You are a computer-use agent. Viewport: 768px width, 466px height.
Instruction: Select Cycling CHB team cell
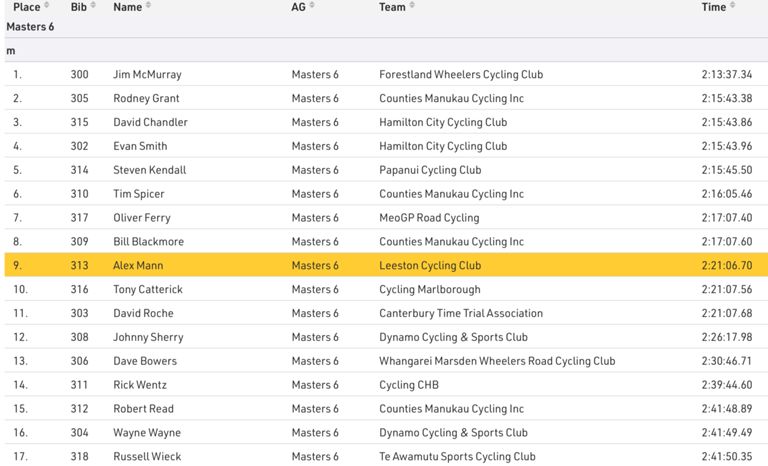409,385
